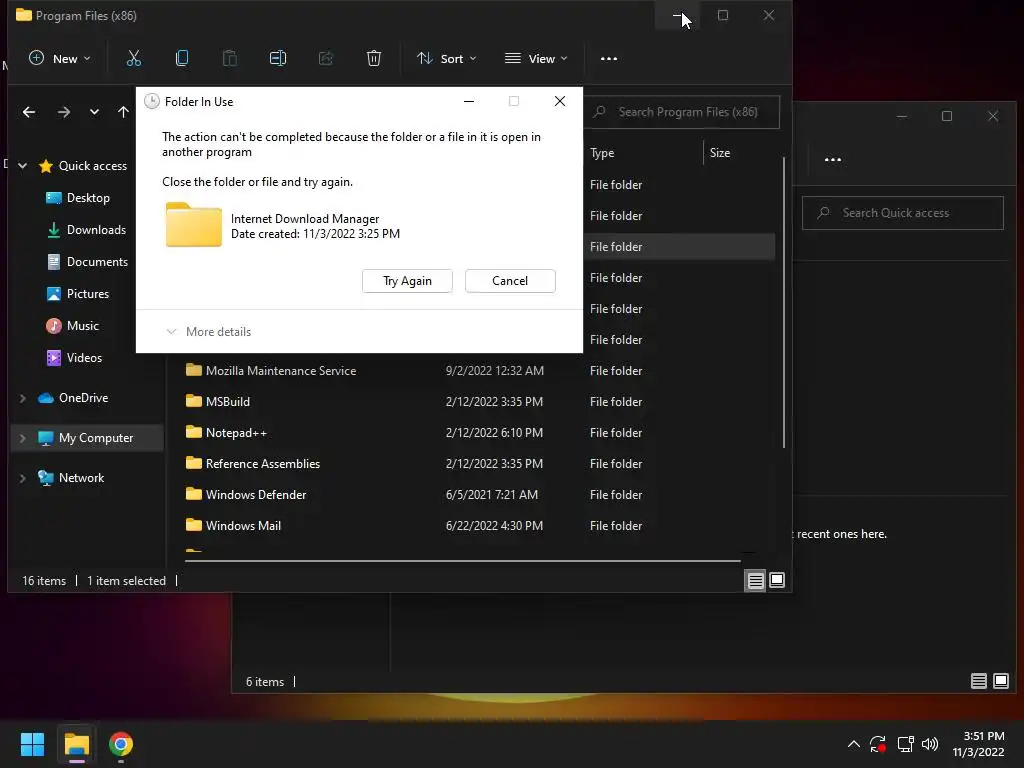Go forward with the right arrow
The height and width of the screenshot is (768, 1024).
point(63,112)
